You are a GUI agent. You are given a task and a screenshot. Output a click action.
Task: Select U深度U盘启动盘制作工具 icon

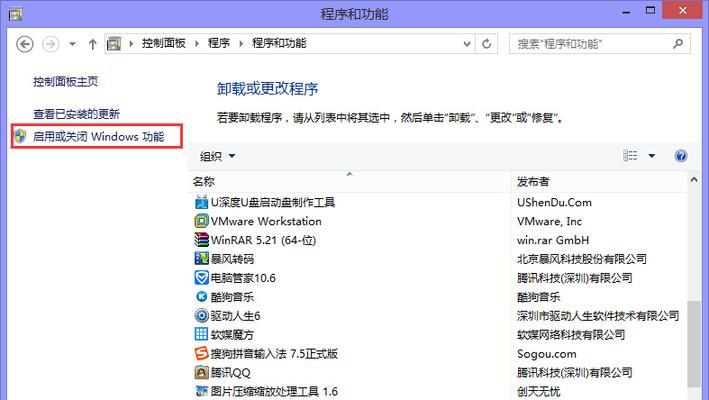point(201,202)
